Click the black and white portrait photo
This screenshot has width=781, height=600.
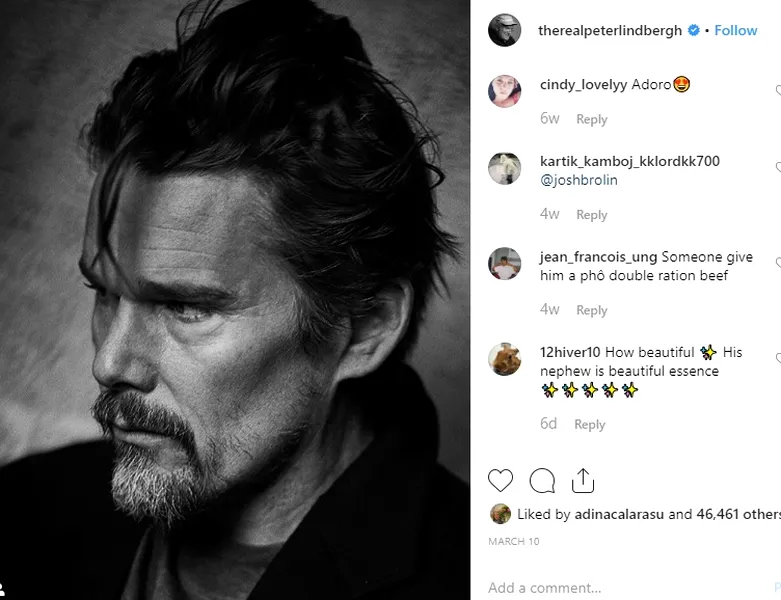235,300
